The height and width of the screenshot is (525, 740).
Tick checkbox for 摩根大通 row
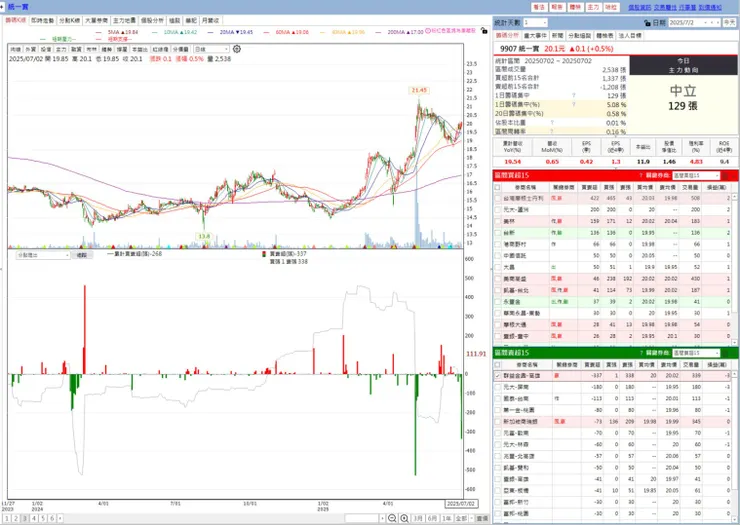coord(497,325)
